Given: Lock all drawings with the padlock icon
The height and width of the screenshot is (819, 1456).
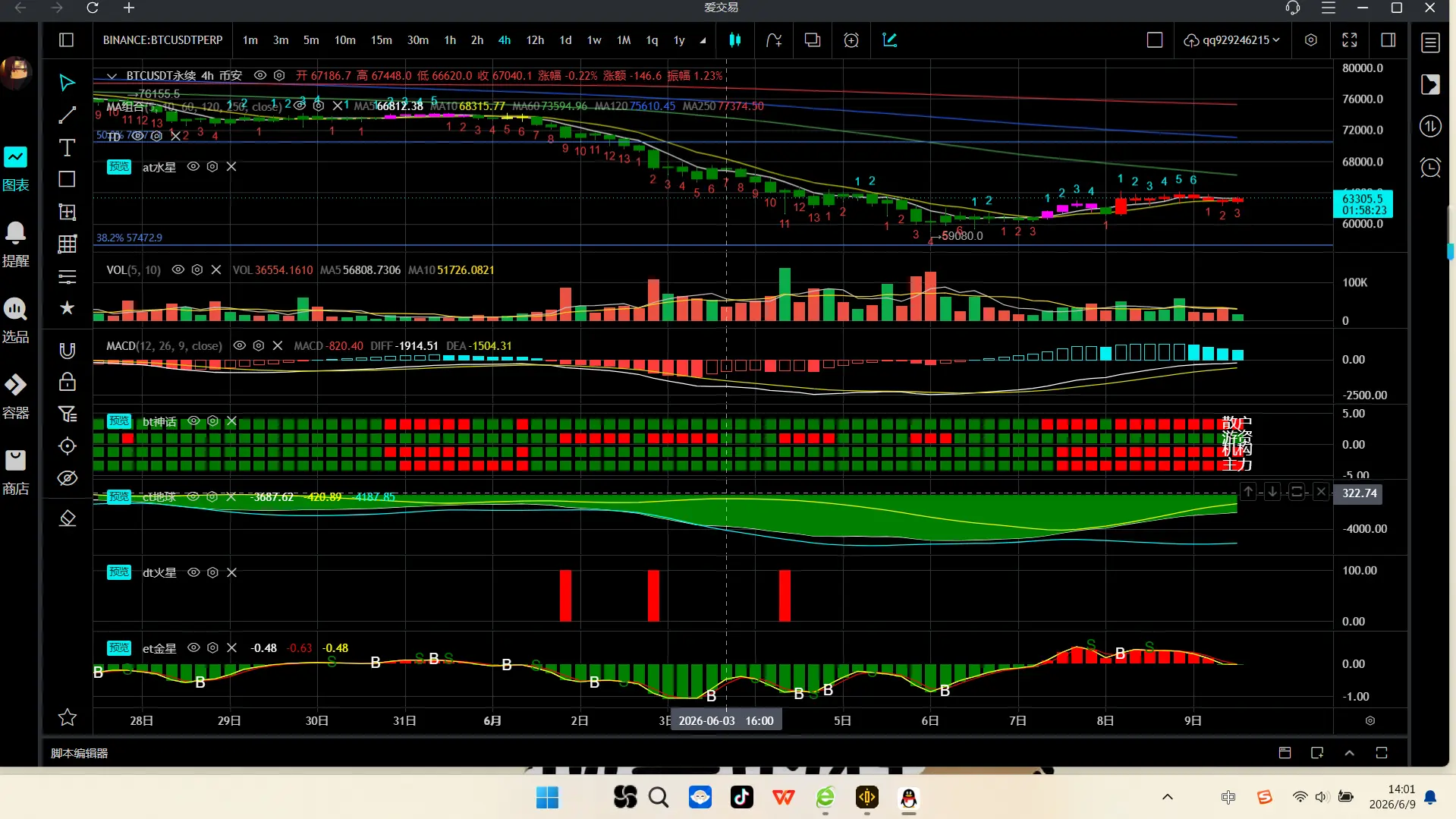Looking at the screenshot, I should 67,381.
